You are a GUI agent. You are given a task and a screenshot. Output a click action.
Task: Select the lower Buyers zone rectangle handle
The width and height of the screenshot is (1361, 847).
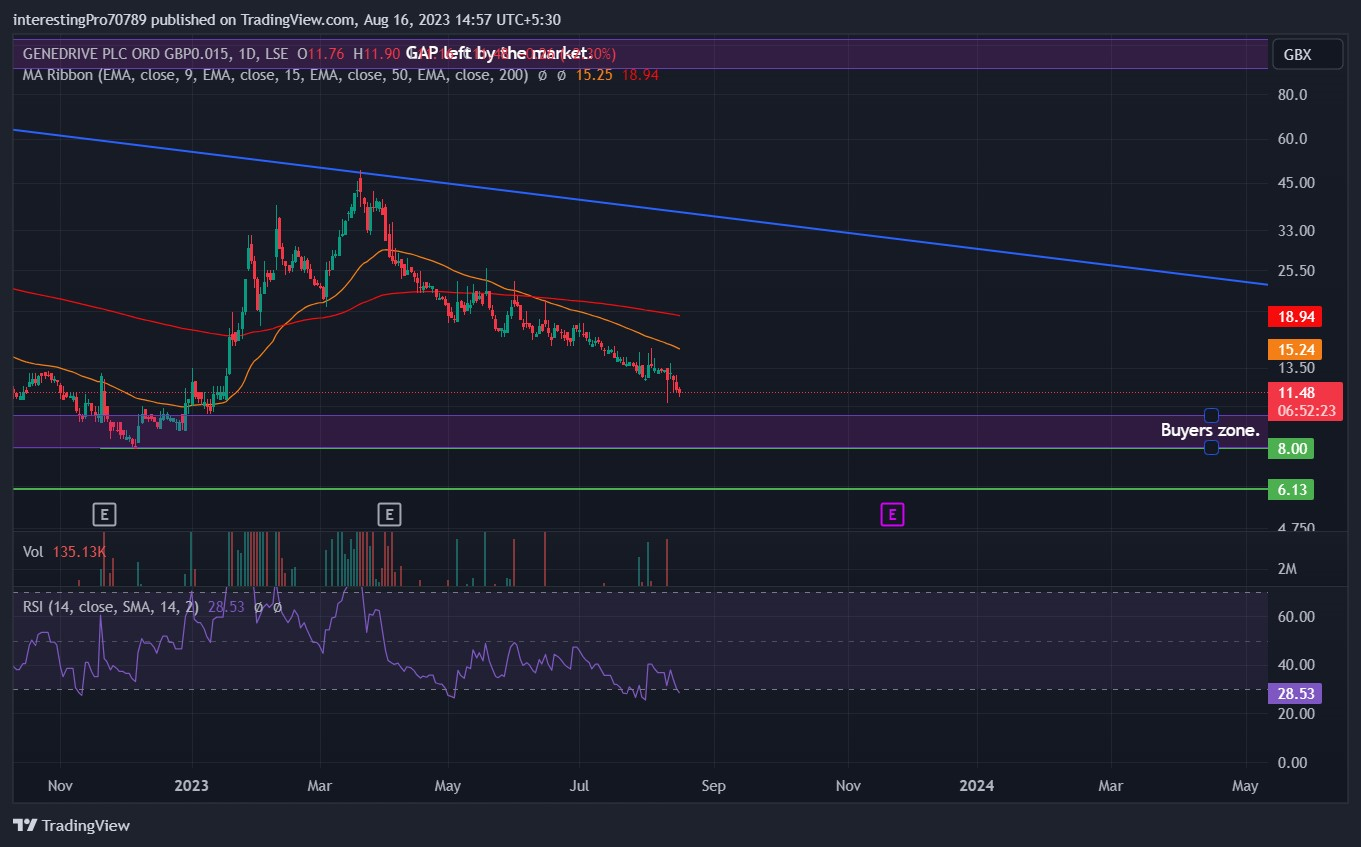point(1211,448)
